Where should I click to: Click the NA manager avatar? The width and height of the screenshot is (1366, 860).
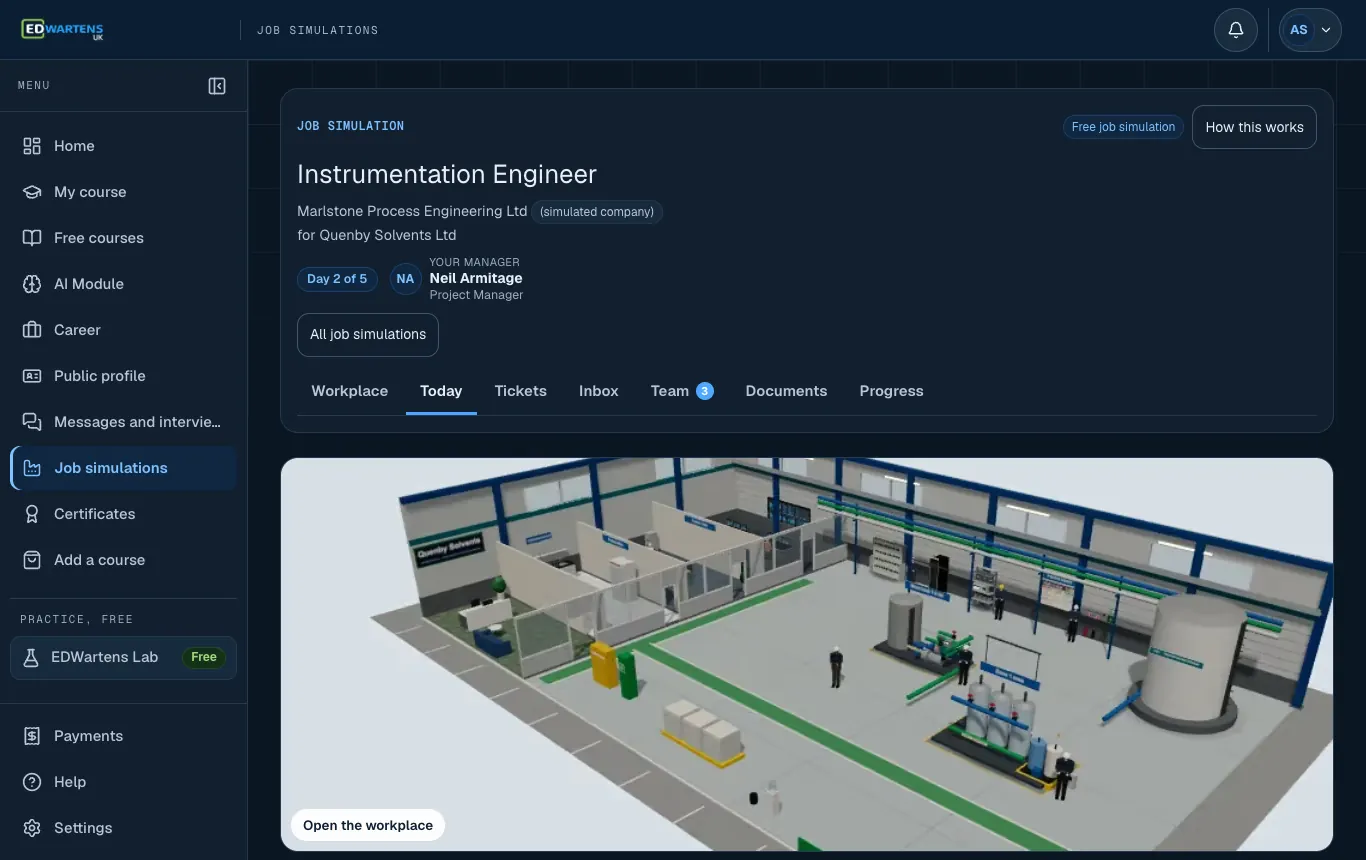(x=405, y=279)
